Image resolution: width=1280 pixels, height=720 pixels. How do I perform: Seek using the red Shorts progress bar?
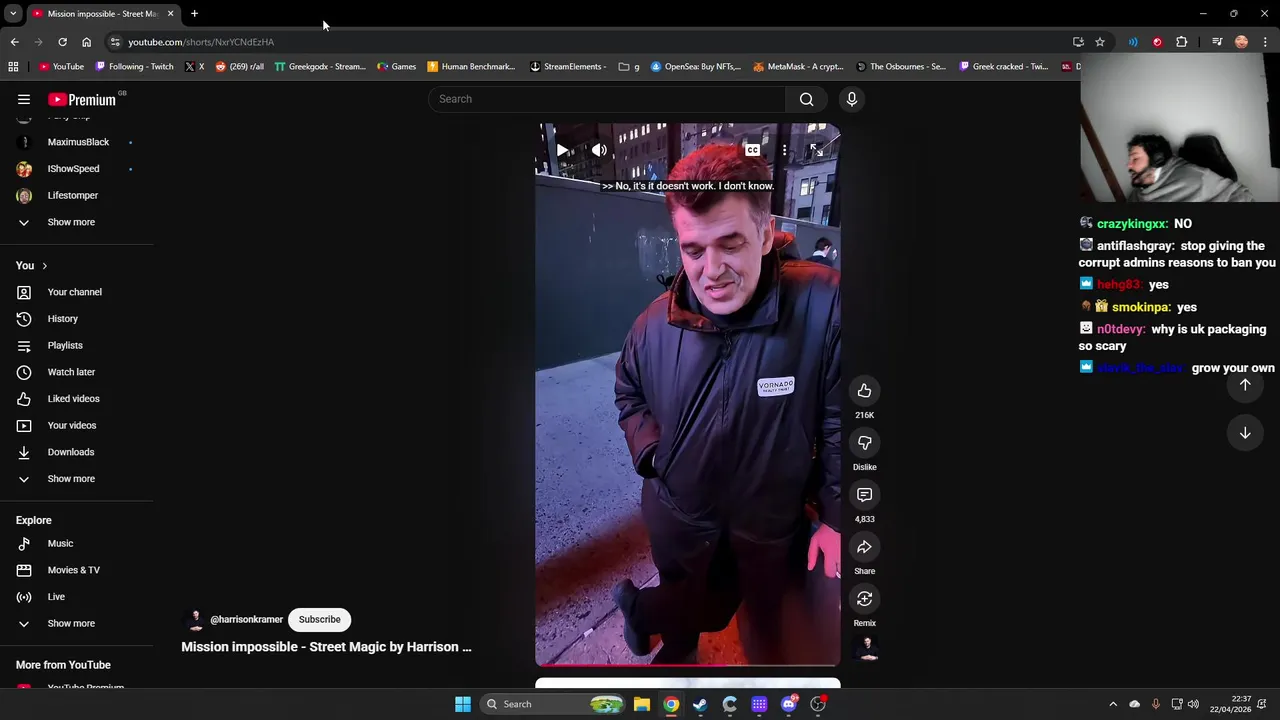[x=688, y=665]
